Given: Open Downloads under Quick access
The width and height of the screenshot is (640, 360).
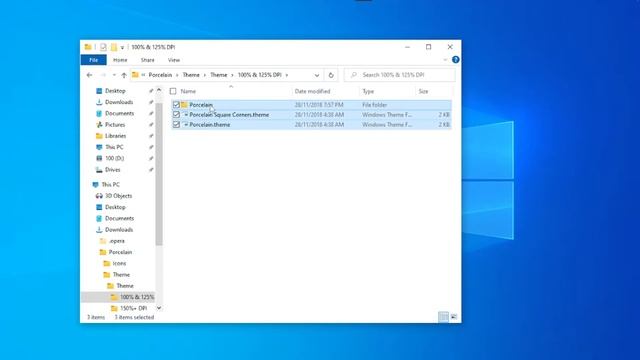Looking at the screenshot, I should 119,102.
